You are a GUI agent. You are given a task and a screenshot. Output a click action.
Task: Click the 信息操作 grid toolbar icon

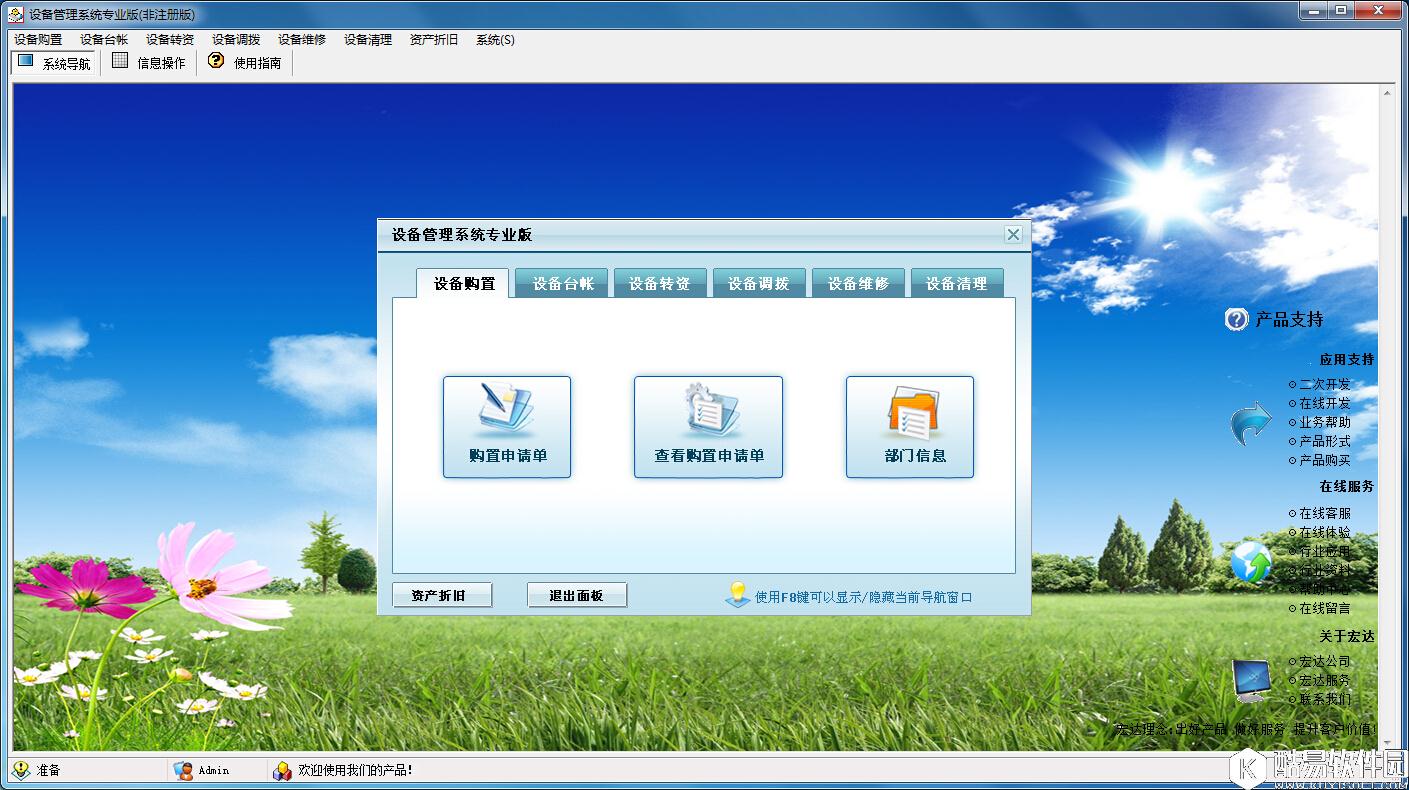(147, 61)
